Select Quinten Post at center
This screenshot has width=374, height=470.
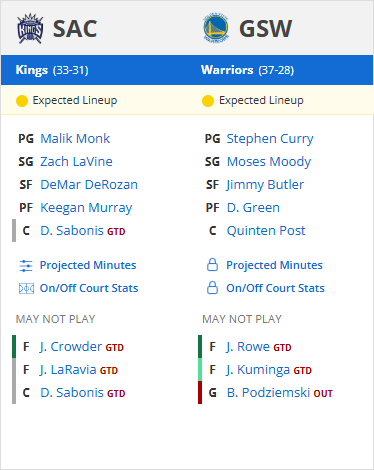pyautogui.click(x=266, y=231)
